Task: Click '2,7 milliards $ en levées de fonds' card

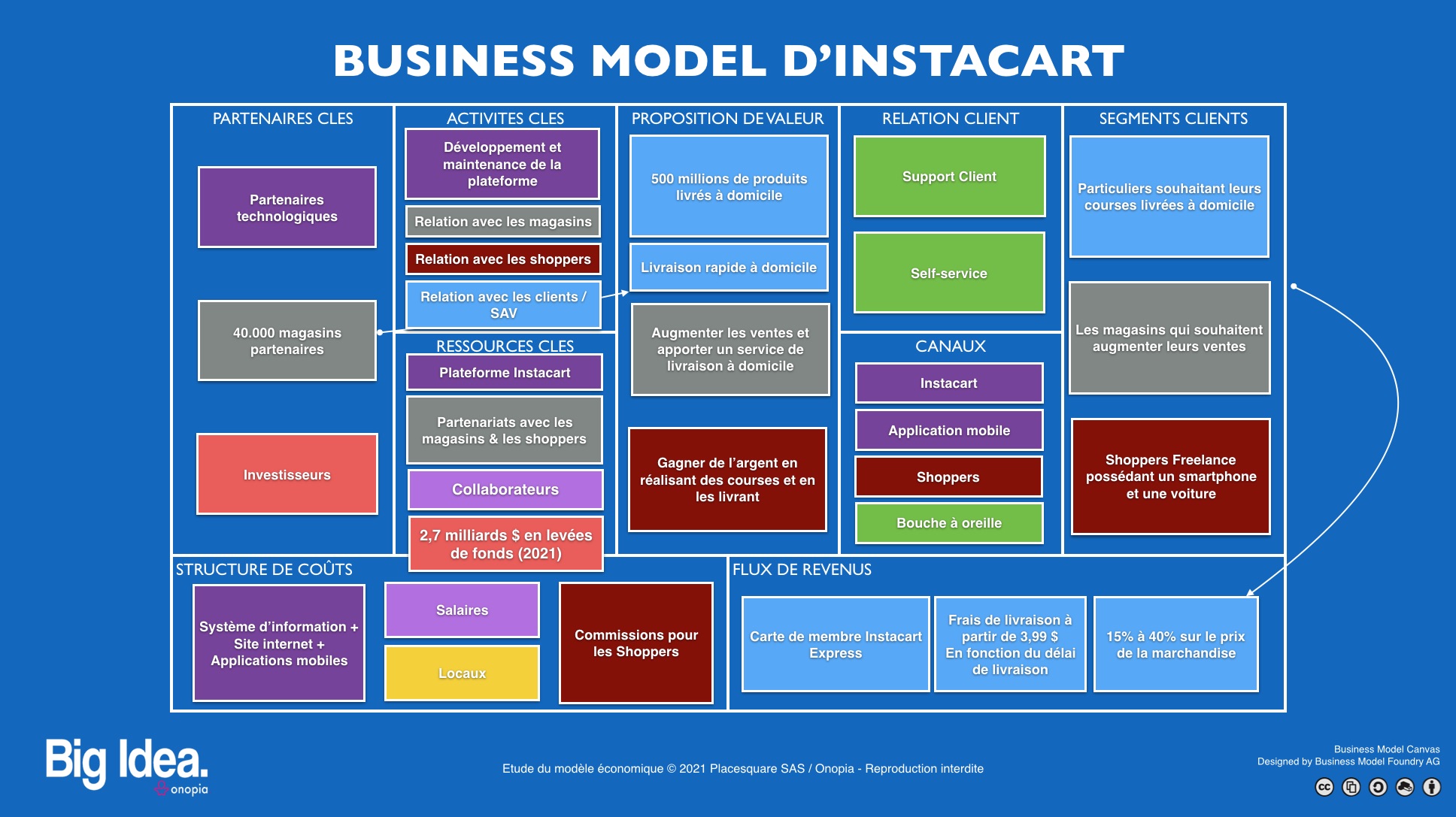Action: click(505, 543)
